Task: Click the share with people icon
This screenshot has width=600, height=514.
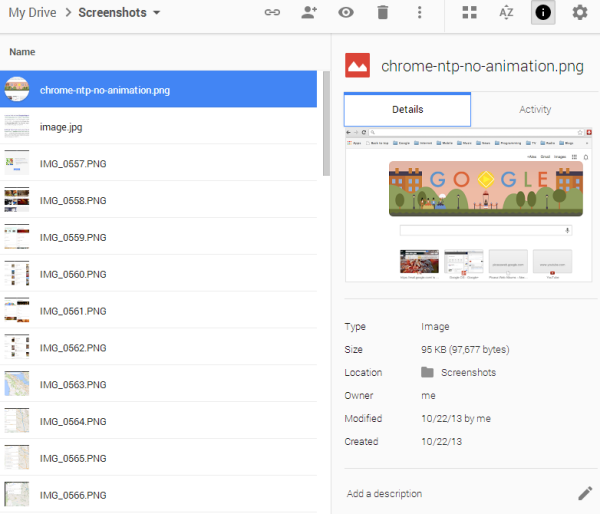Action: pos(309,13)
